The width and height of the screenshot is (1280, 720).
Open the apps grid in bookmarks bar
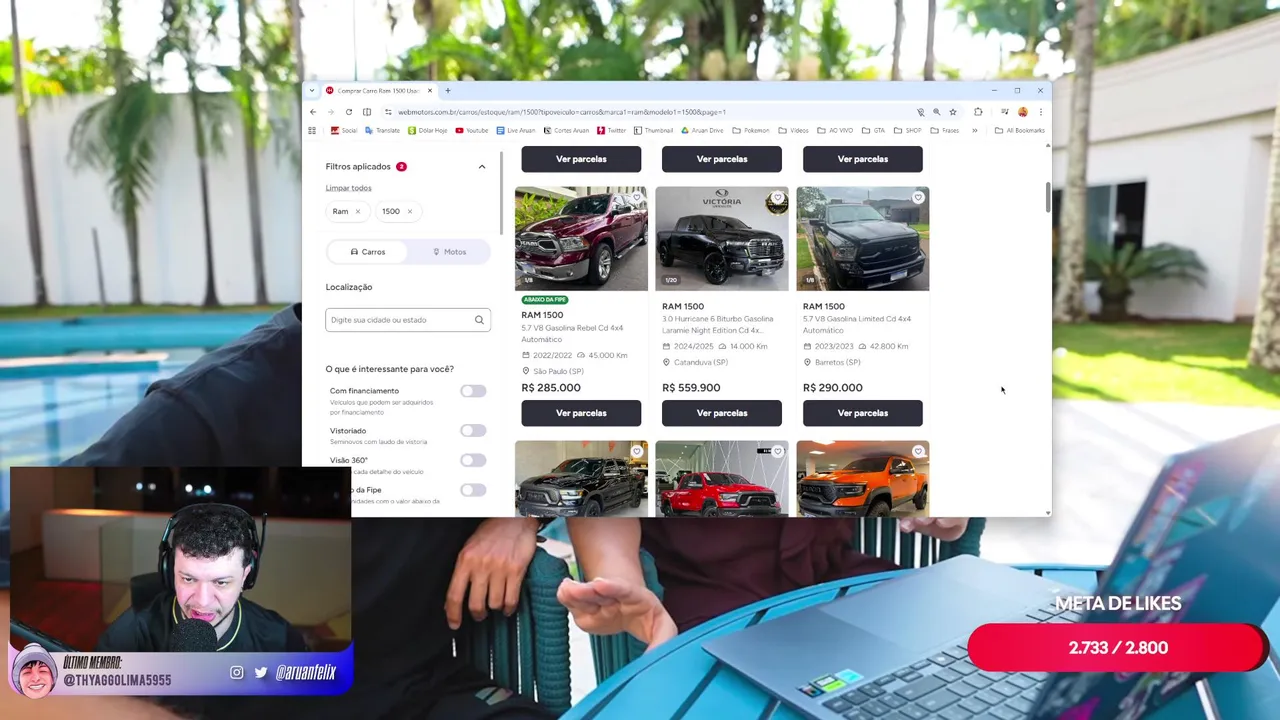click(x=312, y=130)
